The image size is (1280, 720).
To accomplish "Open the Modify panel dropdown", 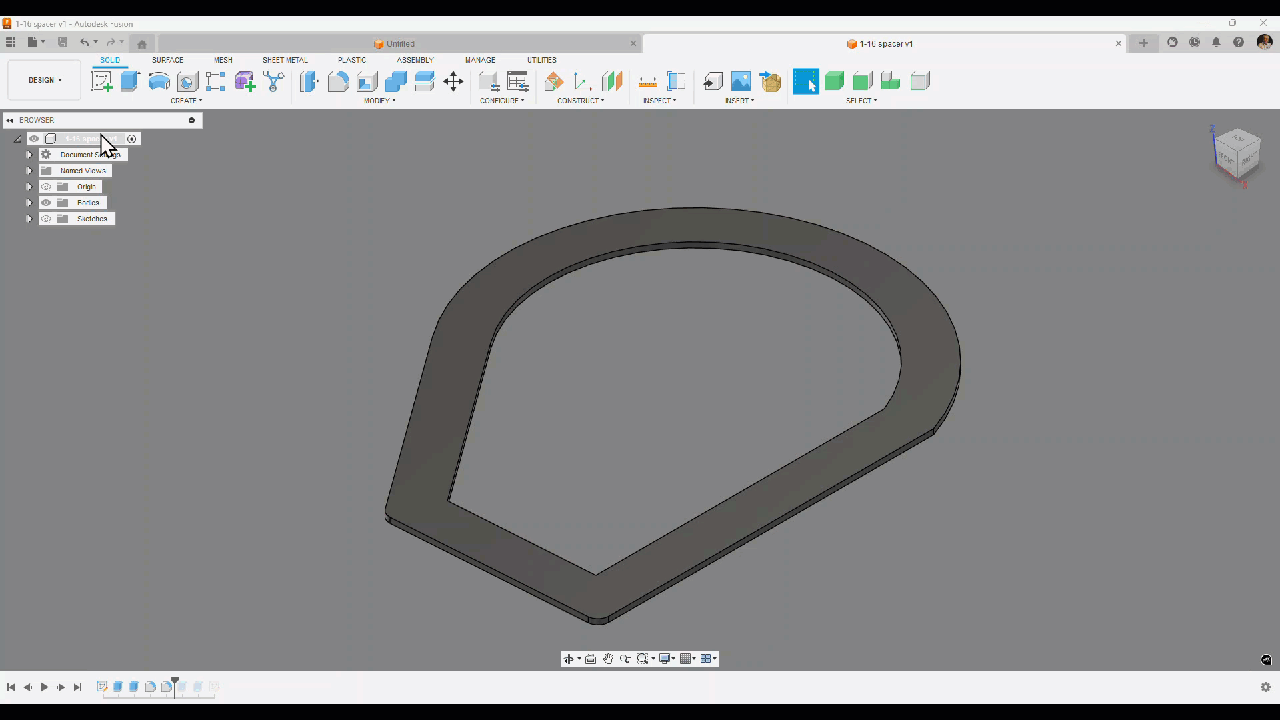I will (379, 101).
